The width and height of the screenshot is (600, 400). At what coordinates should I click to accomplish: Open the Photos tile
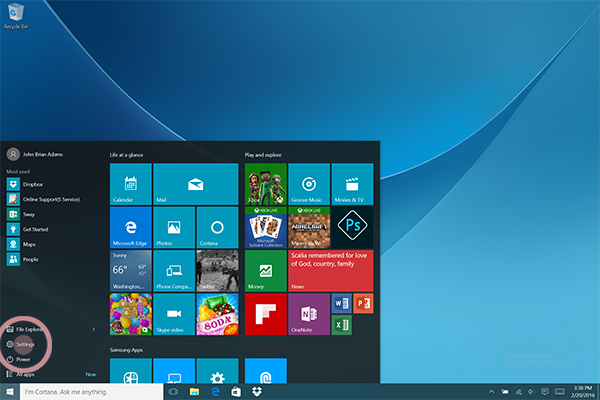pyautogui.click(x=174, y=227)
